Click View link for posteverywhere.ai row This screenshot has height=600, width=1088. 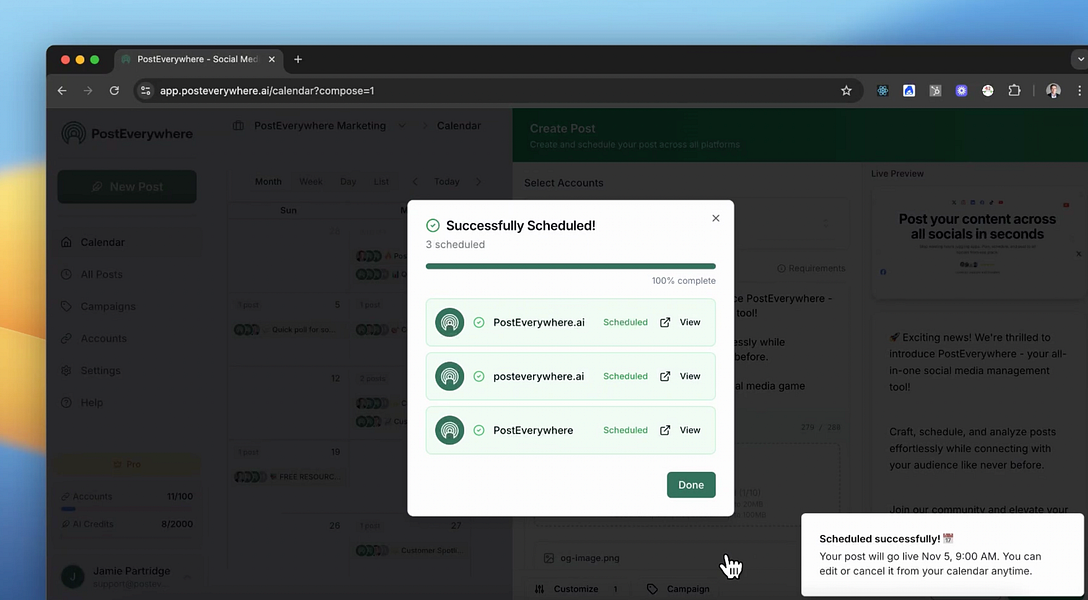point(690,376)
